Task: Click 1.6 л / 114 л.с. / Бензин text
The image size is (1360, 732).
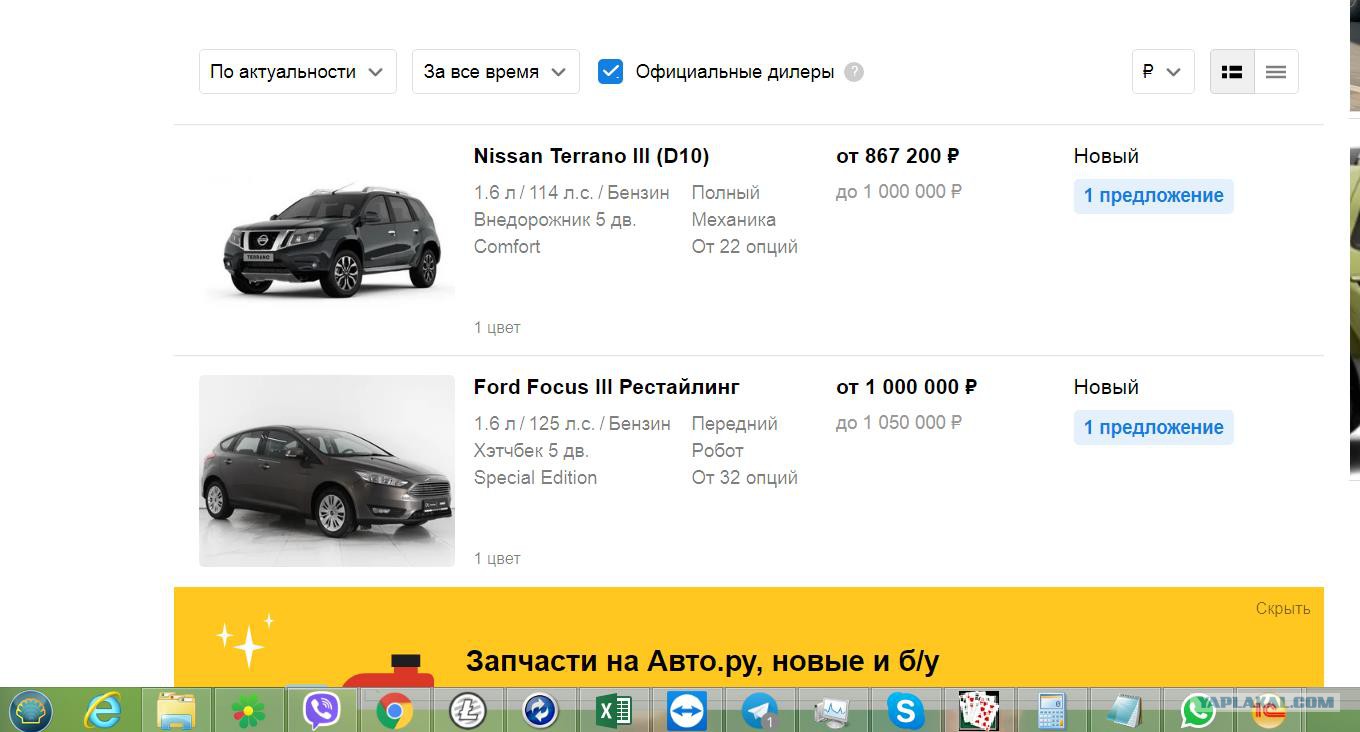Action: [572, 193]
